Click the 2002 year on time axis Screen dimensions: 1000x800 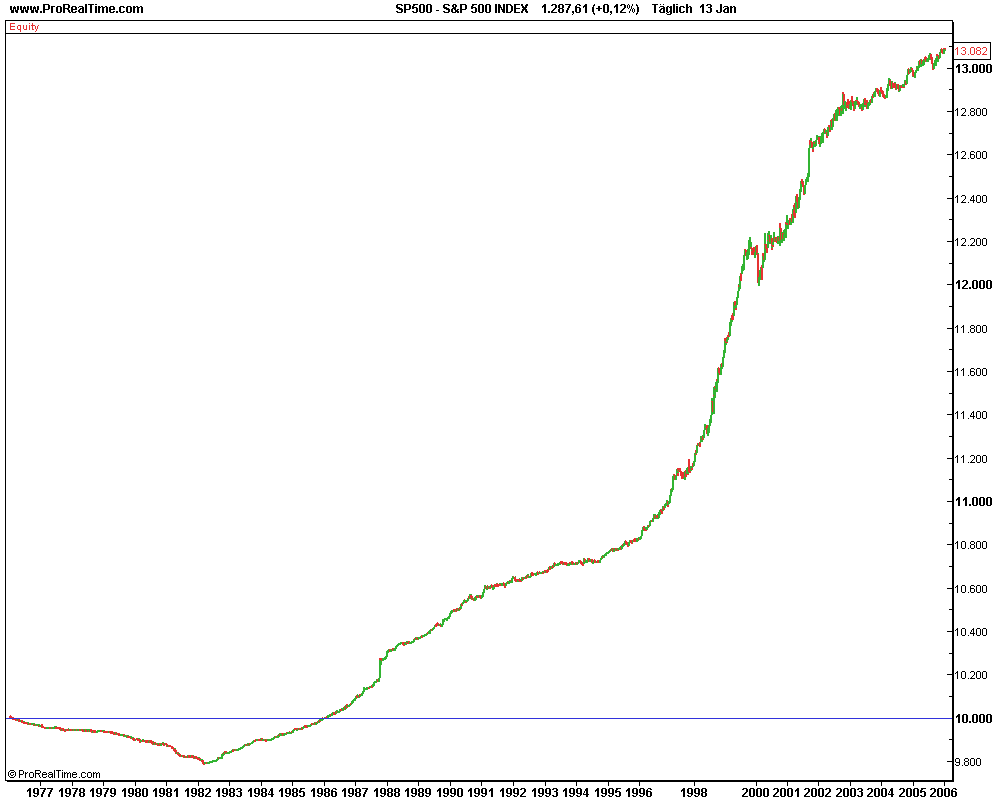818,793
